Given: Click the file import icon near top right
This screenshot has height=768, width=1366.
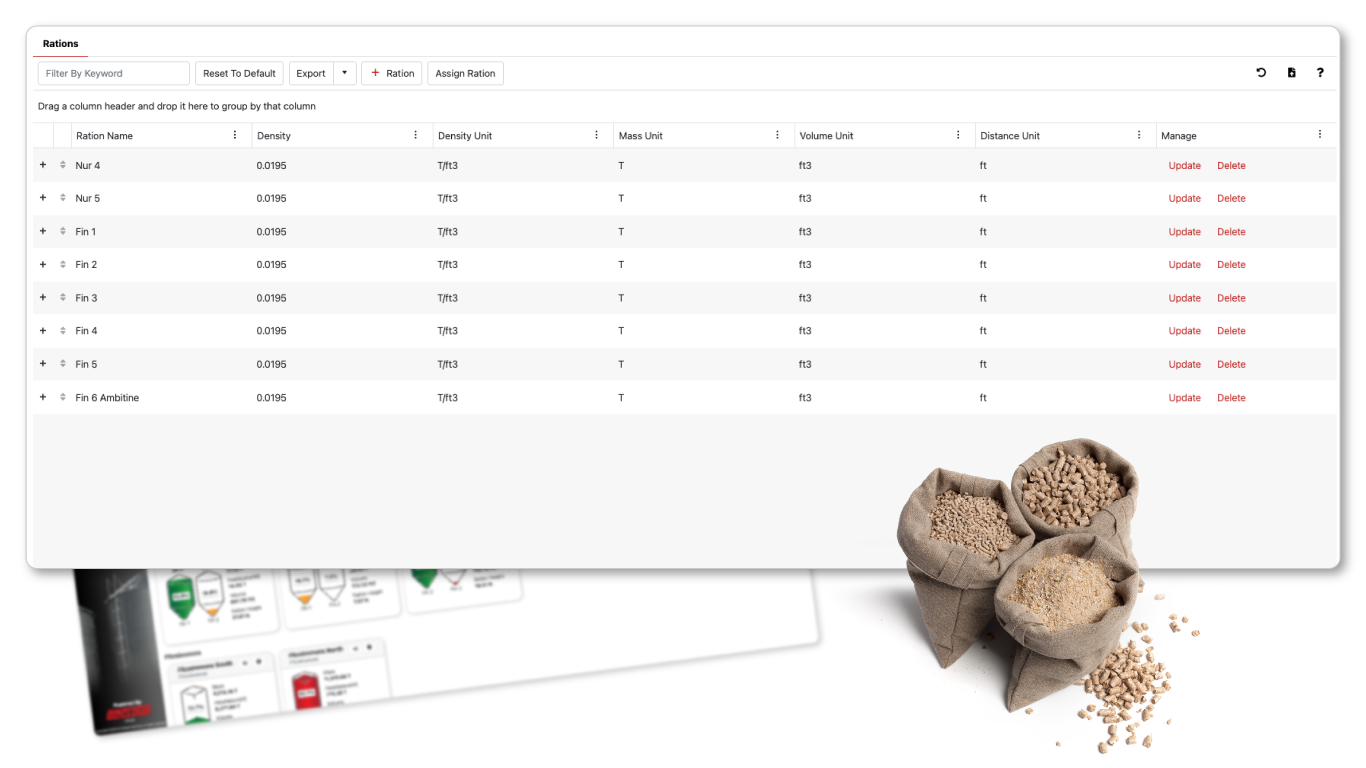Looking at the screenshot, I should click(1290, 72).
